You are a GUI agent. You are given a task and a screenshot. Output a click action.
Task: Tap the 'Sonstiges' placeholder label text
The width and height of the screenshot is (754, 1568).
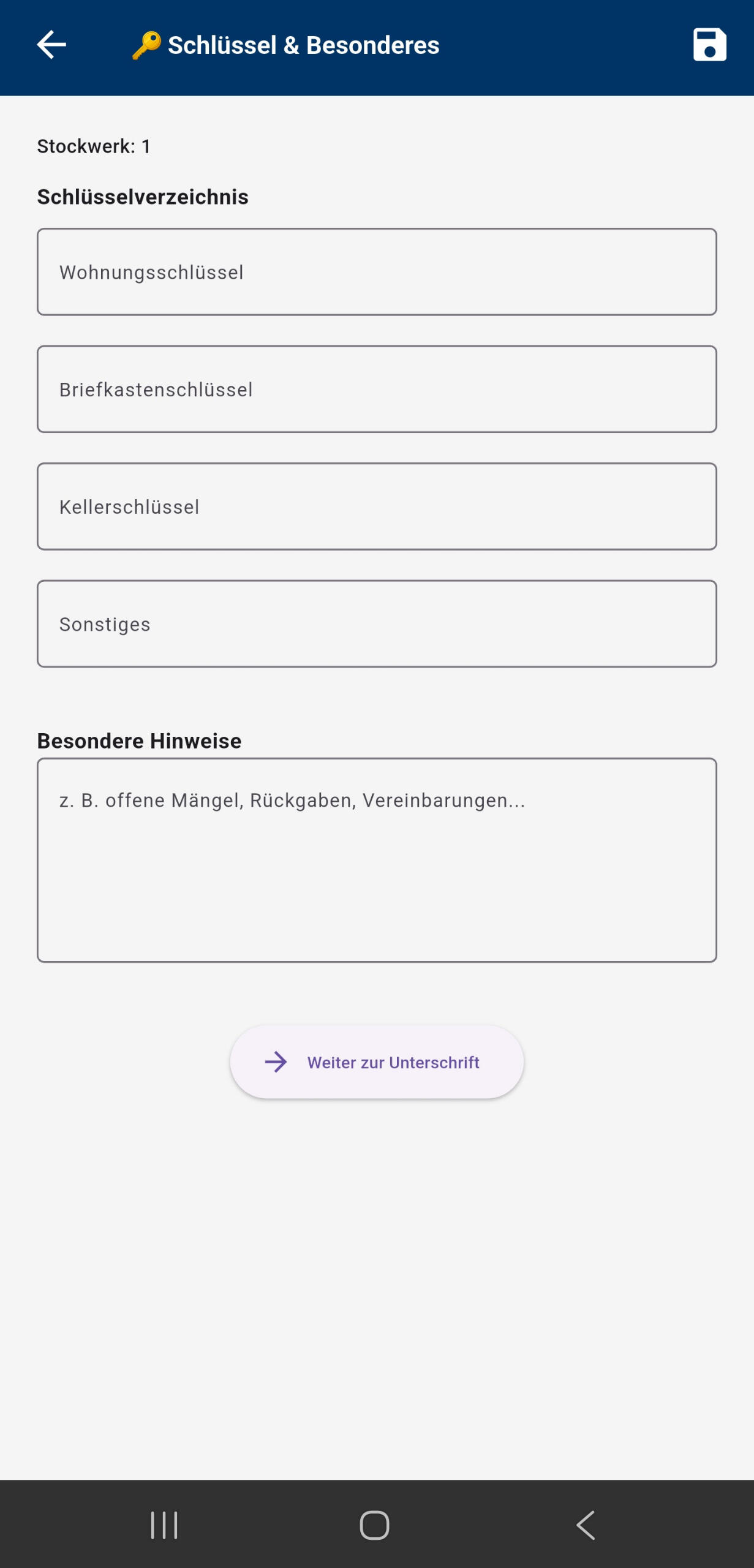pyautogui.click(x=105, y=624)
